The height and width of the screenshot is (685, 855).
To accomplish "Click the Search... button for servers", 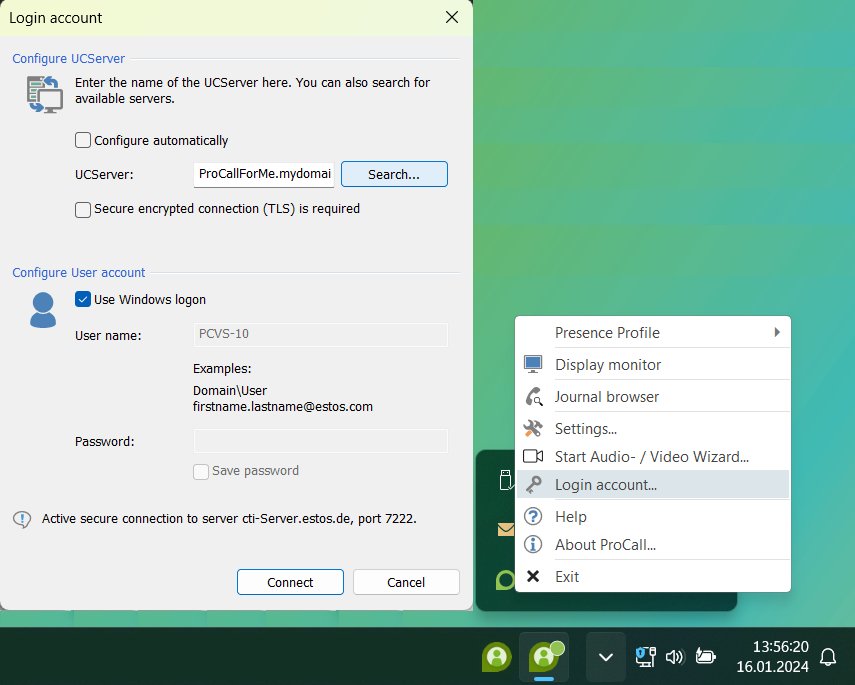I will 394,174.
